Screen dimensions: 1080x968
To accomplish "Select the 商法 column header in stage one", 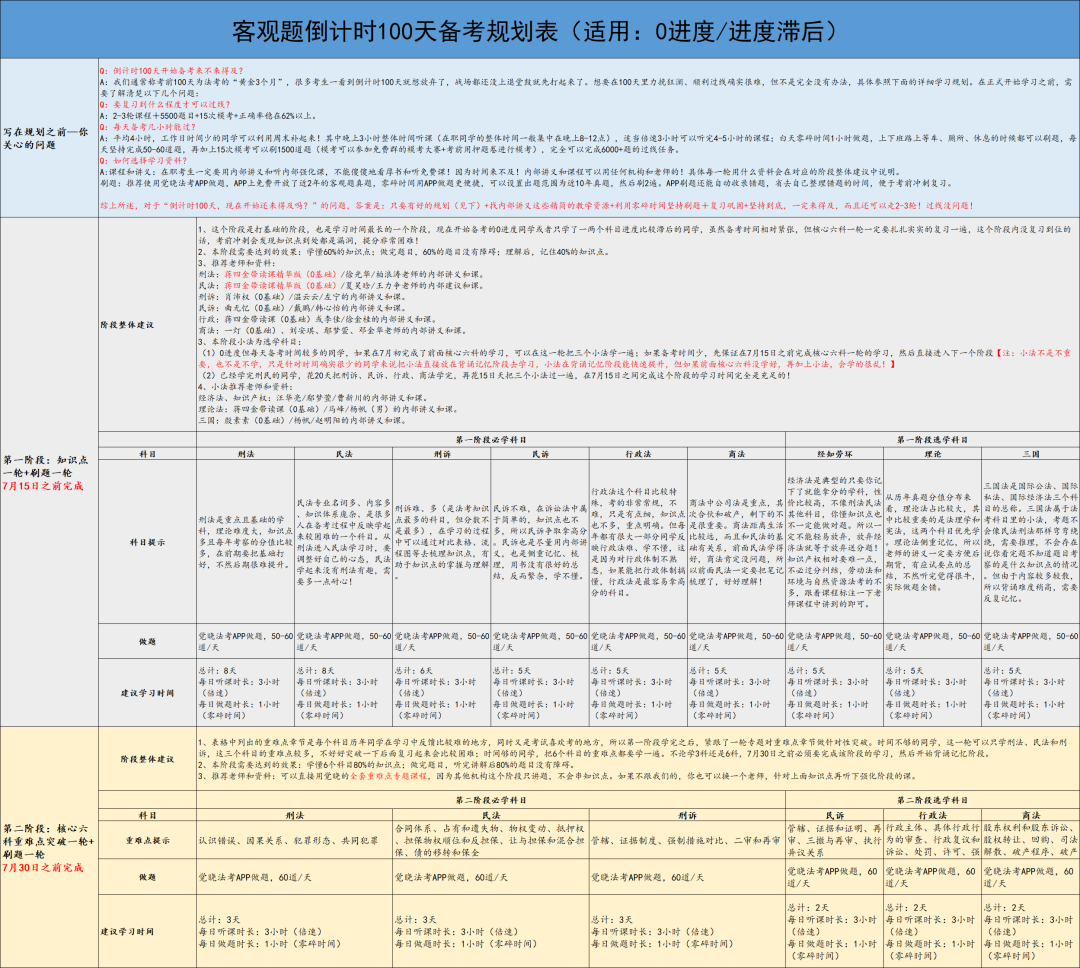I will click(x=736, y=454).
